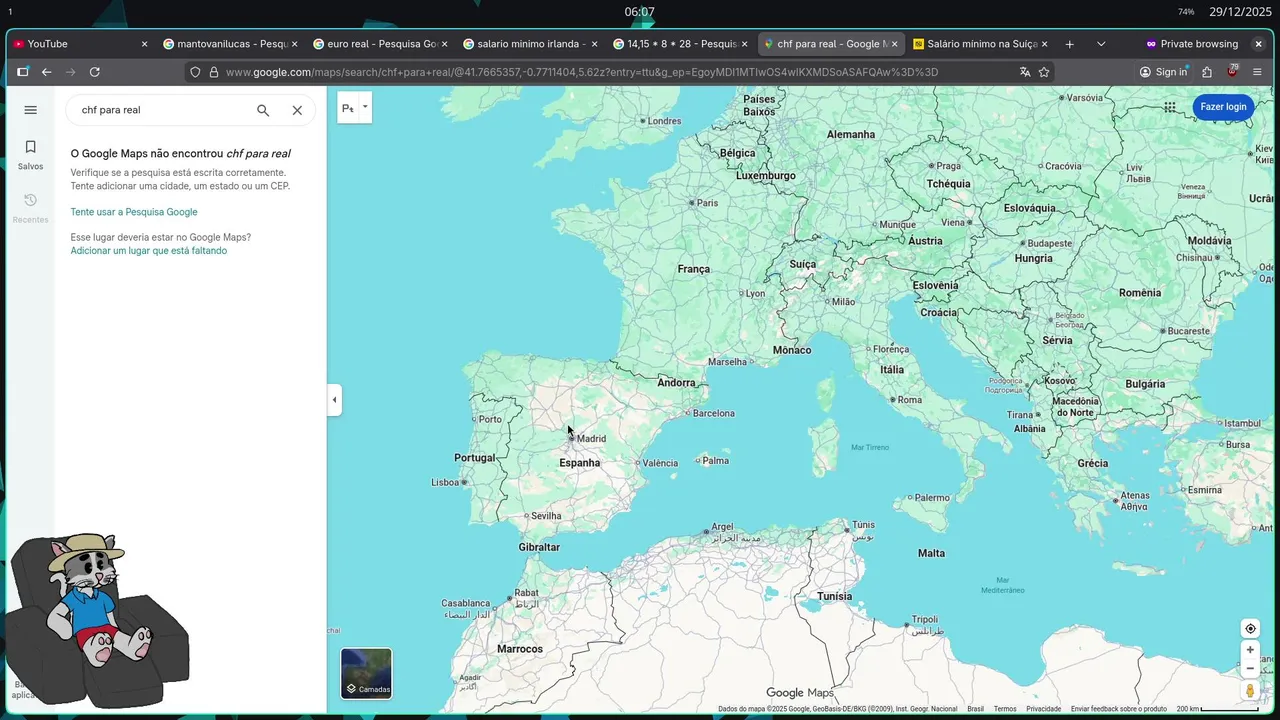
Task: Zoom out on the map
Action: [1250, 669]
